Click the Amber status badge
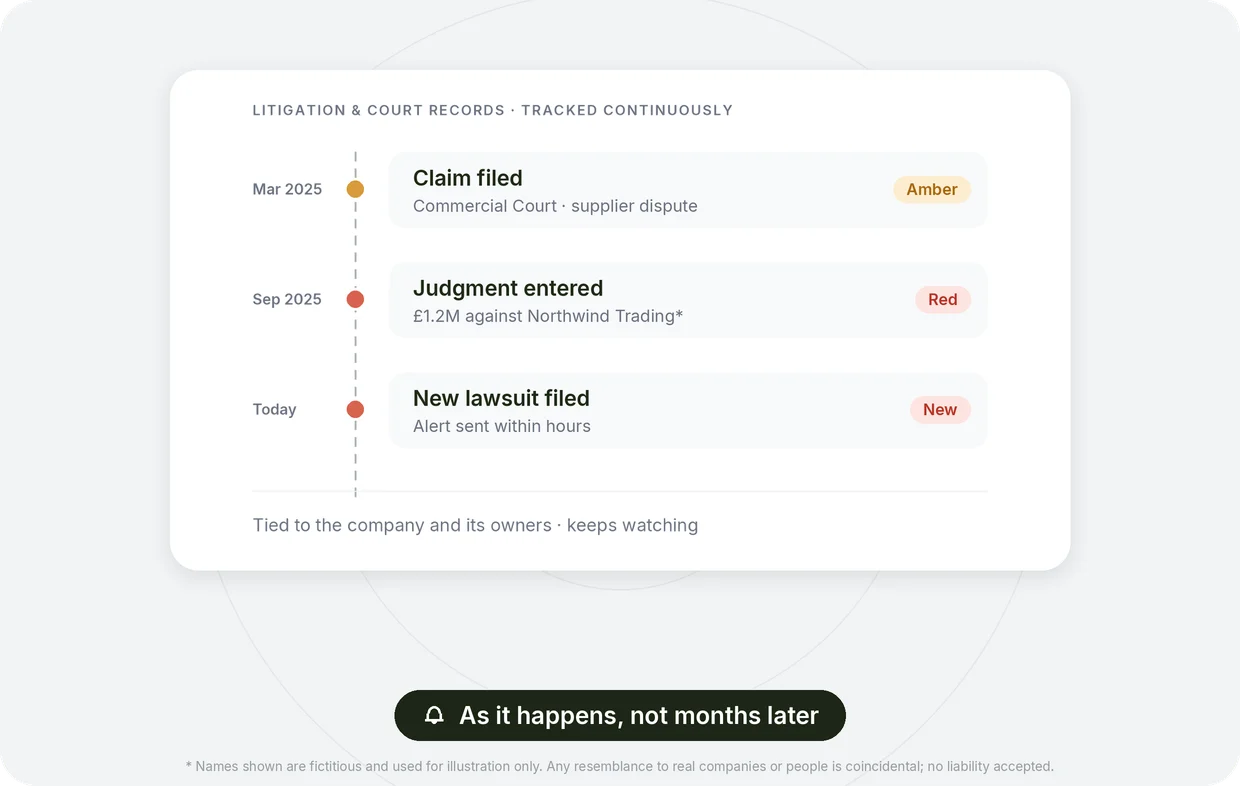The image size is (1240, 786). (x=932, y=189)
